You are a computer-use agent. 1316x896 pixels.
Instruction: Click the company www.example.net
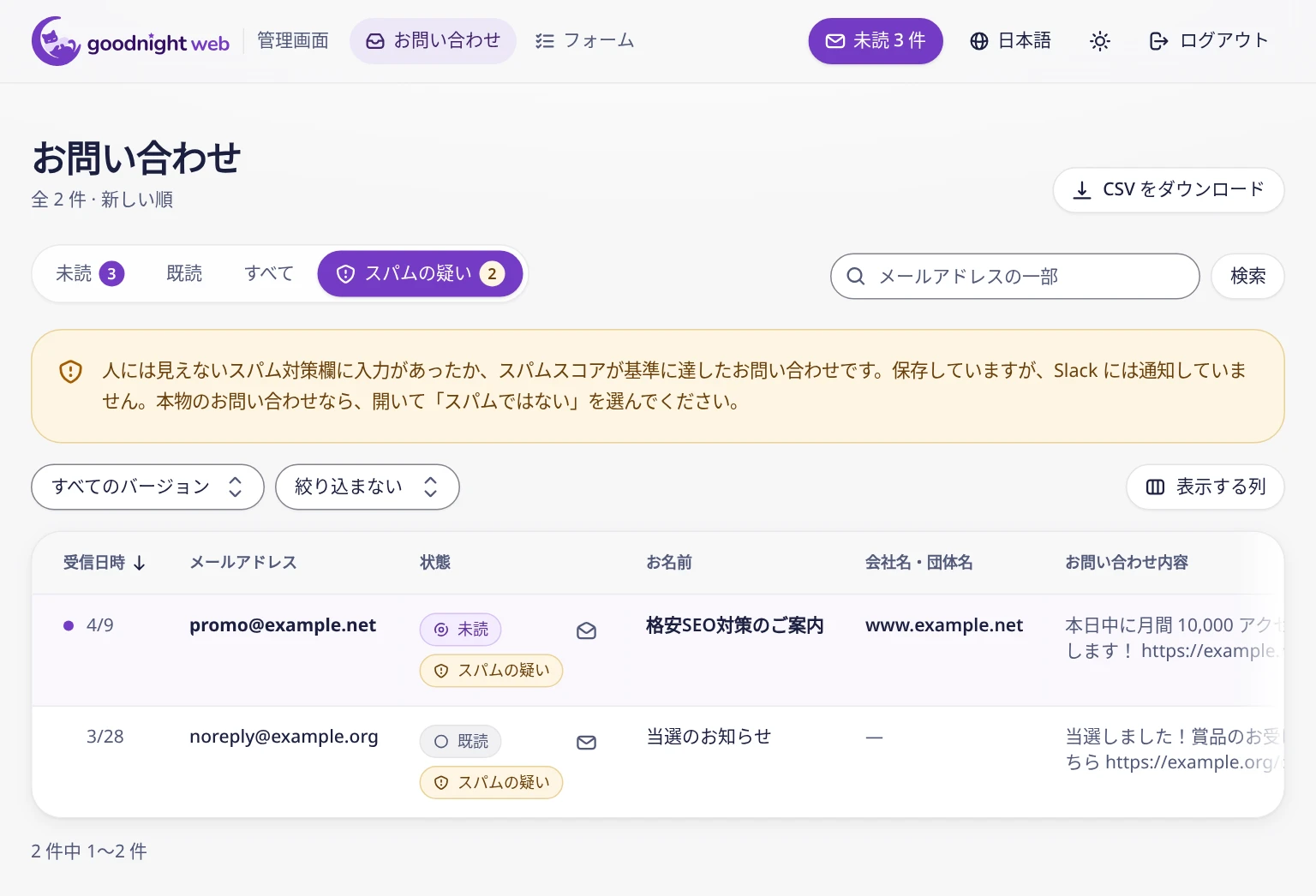(x=944, y=625)
